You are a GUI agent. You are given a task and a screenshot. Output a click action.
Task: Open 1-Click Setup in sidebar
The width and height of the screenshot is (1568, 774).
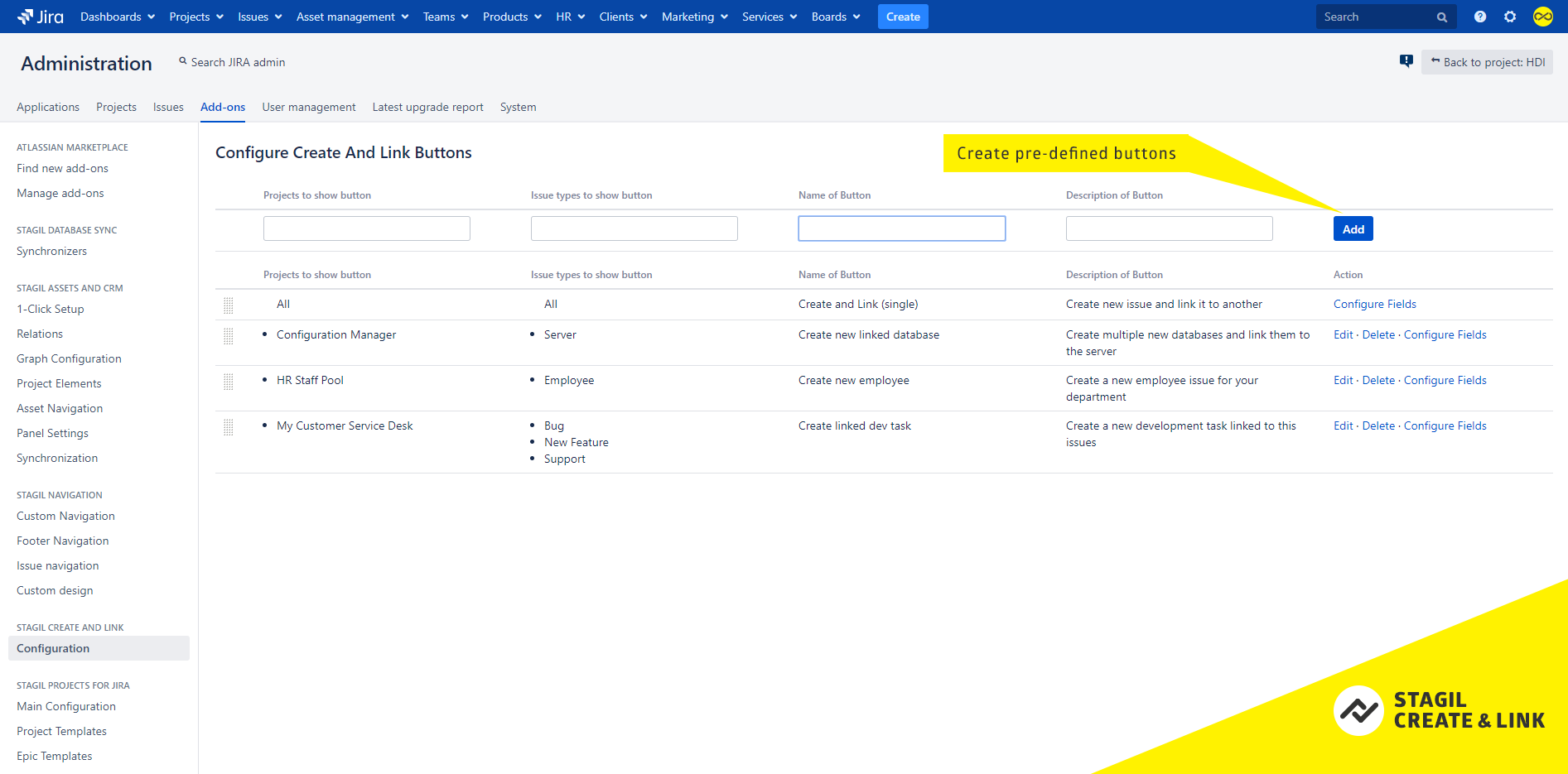[x=51, y=309]
